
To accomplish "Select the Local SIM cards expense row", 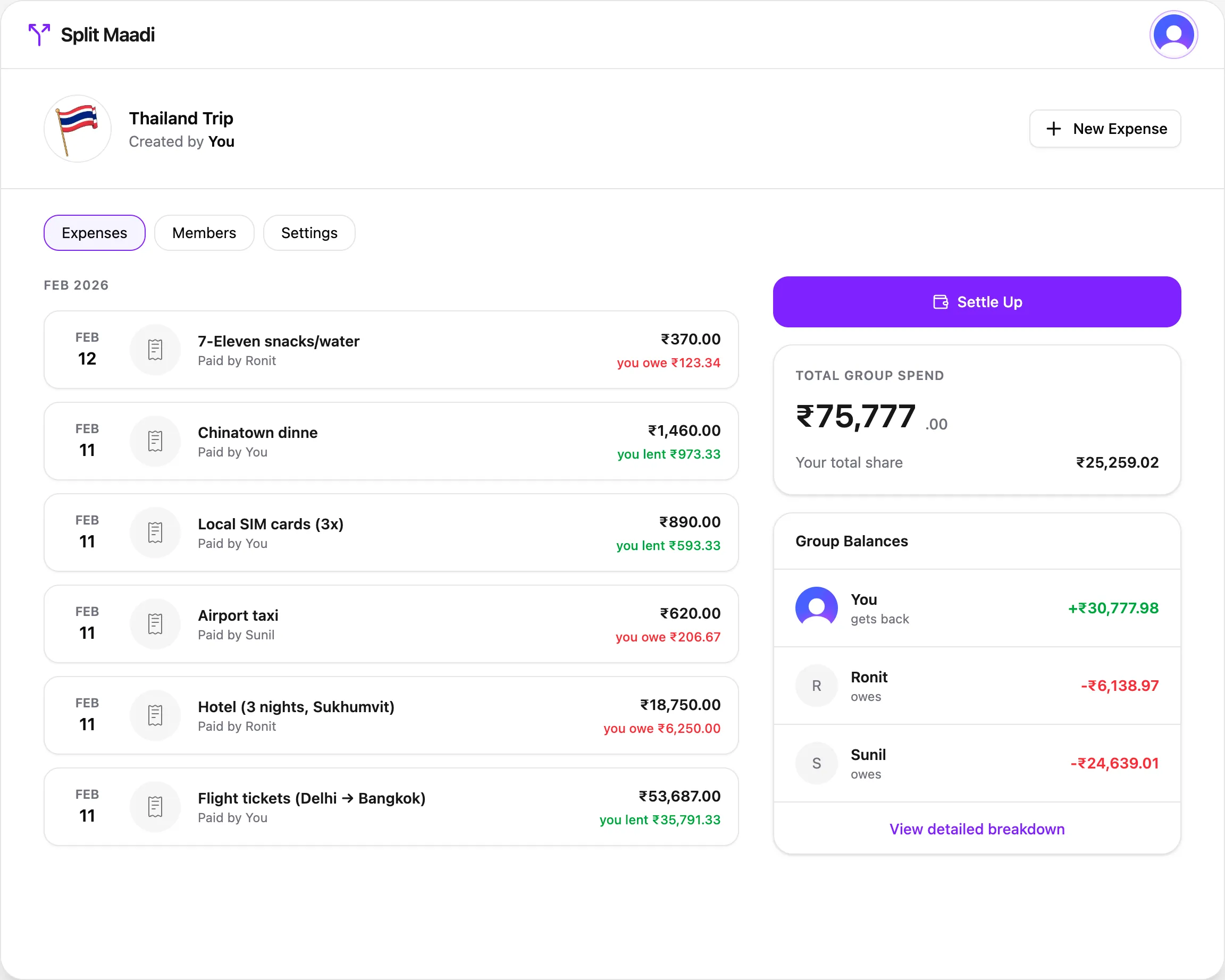I will point(391,532).
